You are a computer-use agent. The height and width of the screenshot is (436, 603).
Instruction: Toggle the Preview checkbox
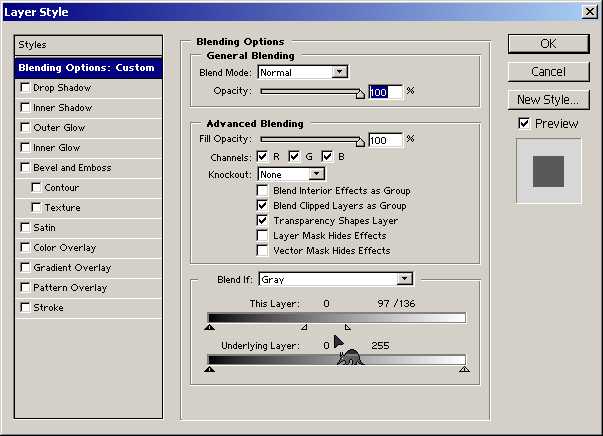[x=524, y=123]
